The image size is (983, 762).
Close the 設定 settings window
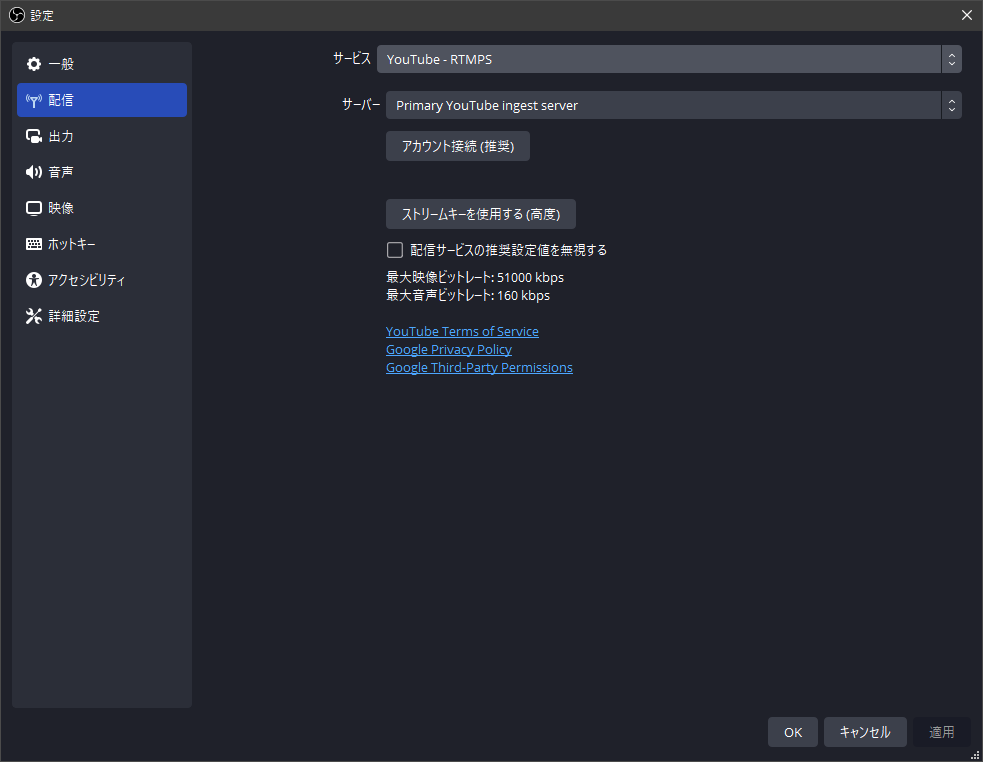tap(966, 15)
